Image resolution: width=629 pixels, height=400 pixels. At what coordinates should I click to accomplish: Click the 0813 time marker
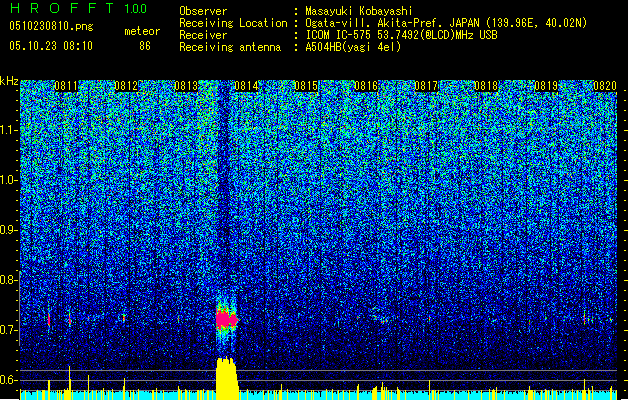[x=186, y=86]
